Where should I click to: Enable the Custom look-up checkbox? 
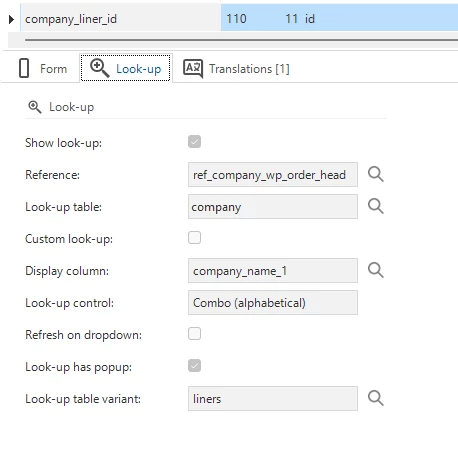(x=194, y=238)
